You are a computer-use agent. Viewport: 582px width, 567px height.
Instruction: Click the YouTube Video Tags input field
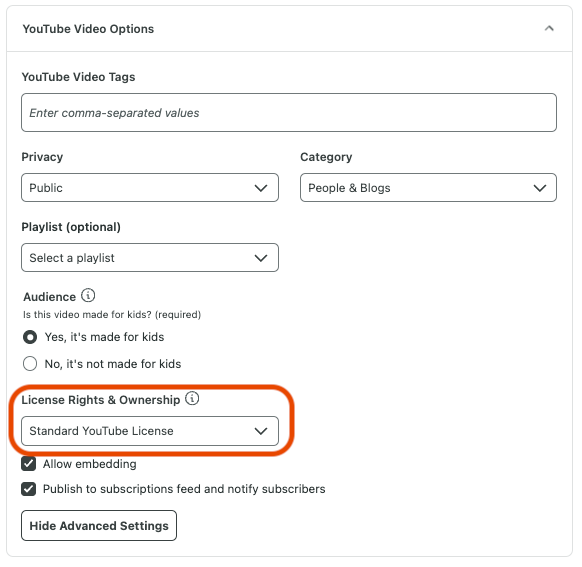tap(289, 112)
